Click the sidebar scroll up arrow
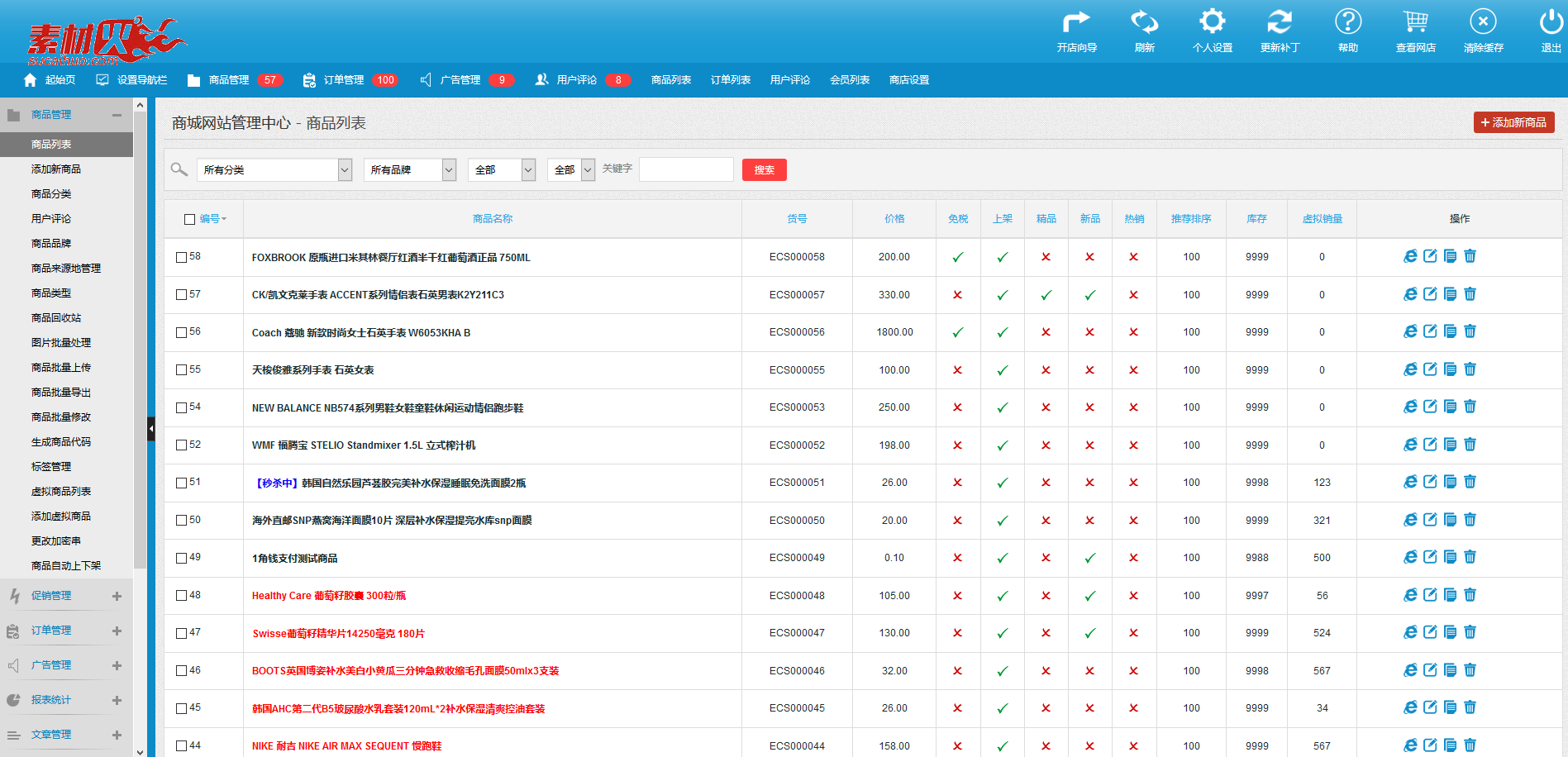 (x=140, y=105)
